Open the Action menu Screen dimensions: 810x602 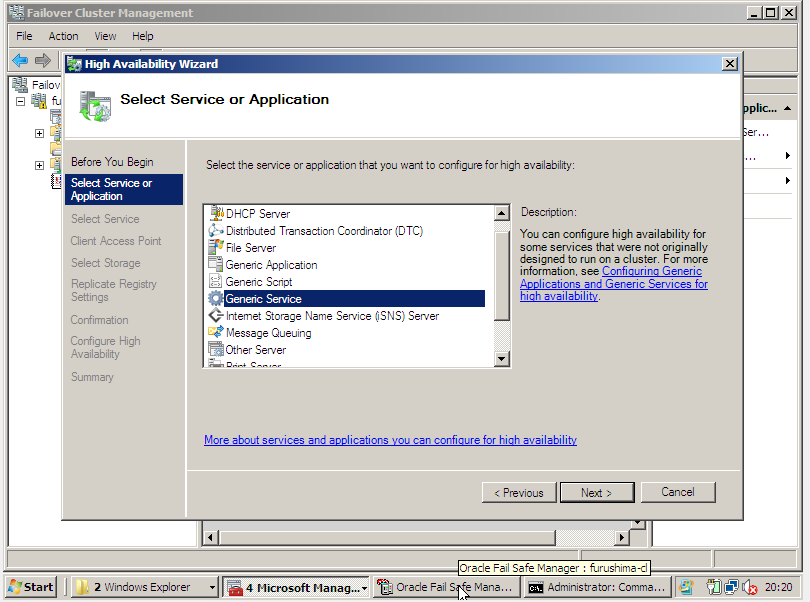[64, 36]
